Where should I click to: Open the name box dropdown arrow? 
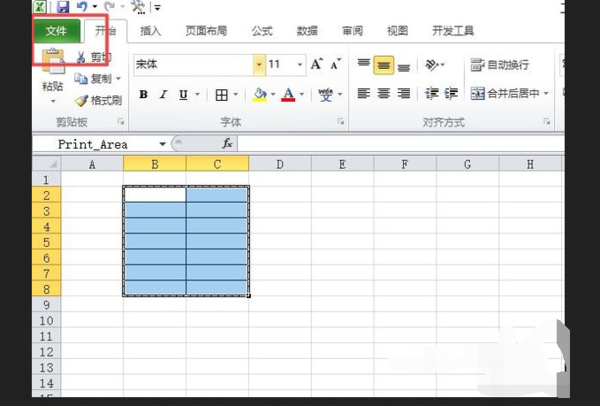(x=163, y=144)
